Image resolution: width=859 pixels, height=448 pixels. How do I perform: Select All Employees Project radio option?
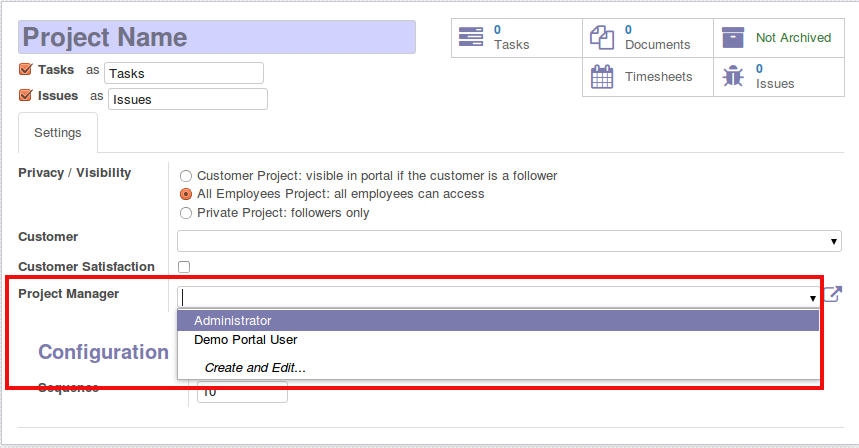[186, 194]
